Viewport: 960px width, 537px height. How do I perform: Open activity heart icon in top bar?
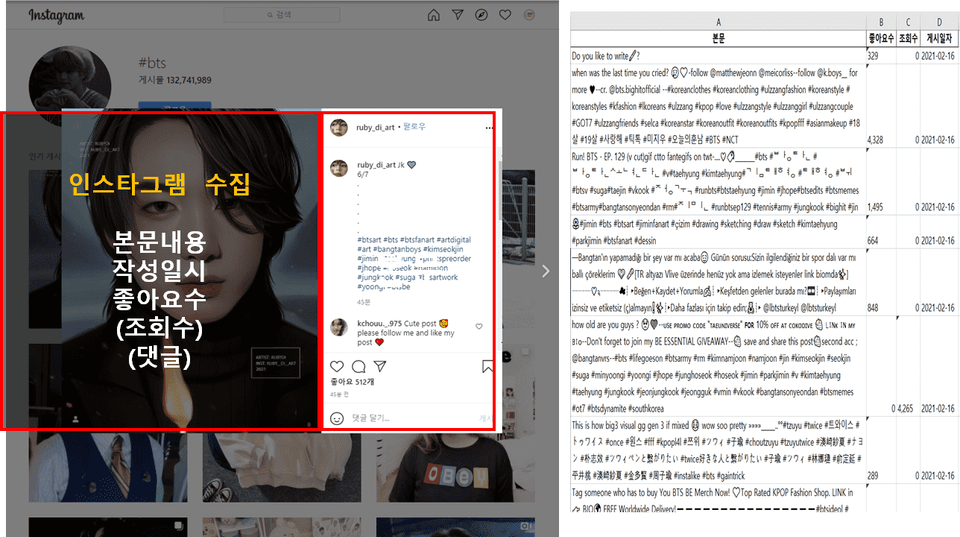coord(505,15)
